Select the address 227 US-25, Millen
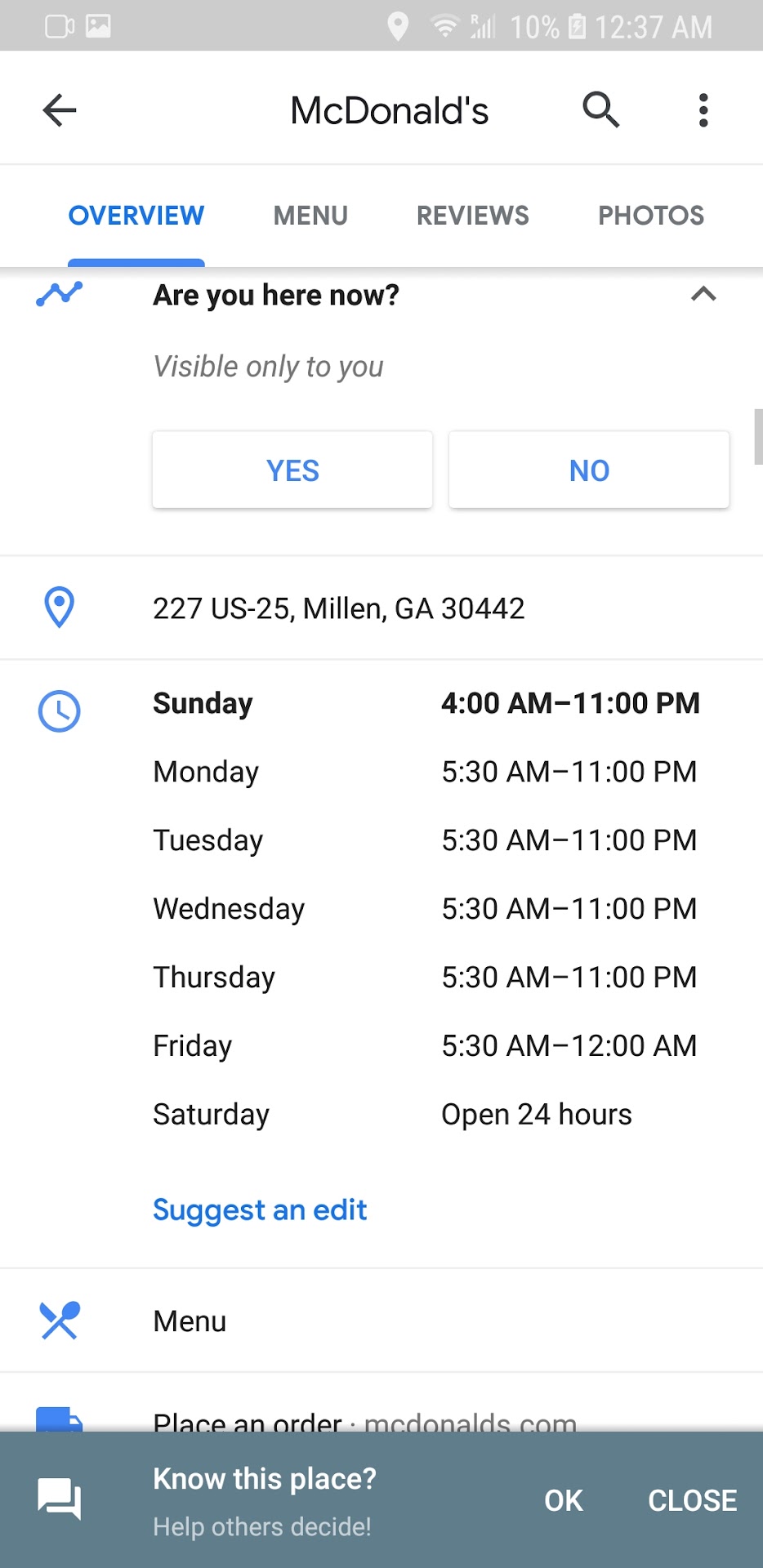 (338, 608)
